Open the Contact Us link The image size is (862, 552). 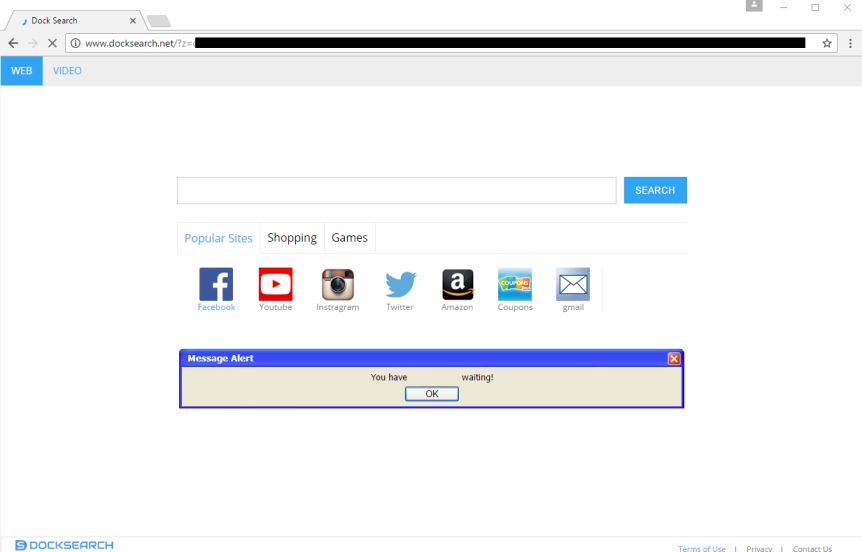812,548
